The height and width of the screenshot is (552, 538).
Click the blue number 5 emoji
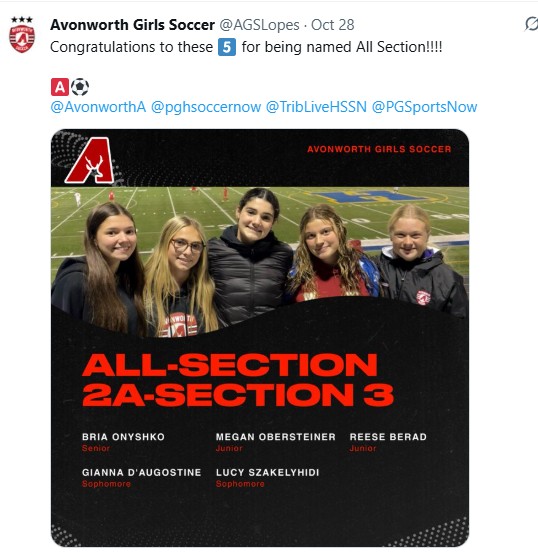coord(227,47)
